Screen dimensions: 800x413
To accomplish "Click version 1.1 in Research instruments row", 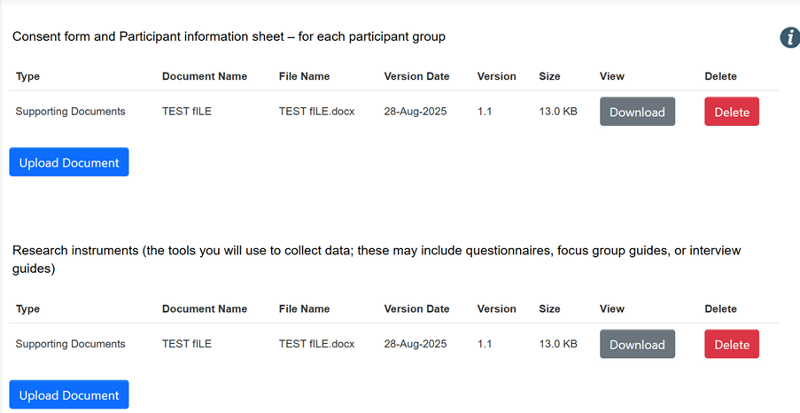I will coord(485,344).
